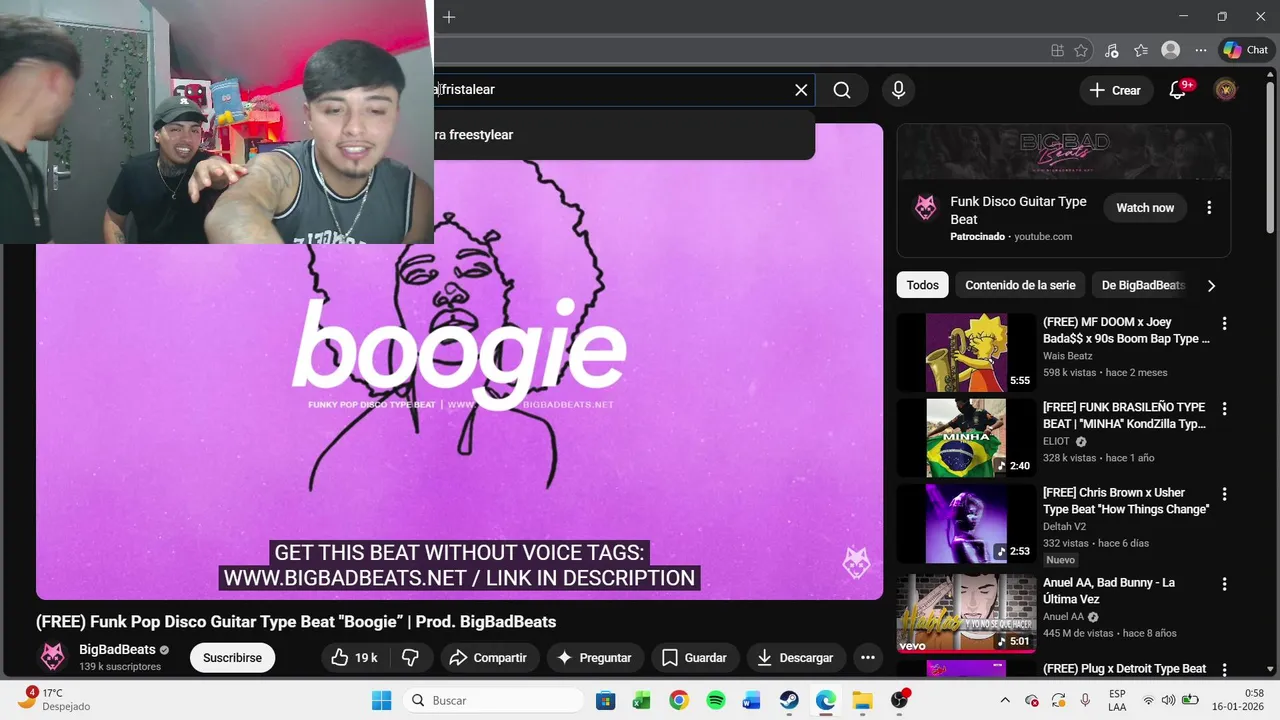This screenshot has width=1280, height=720.
Task: Open MF DOOM x Joey Bada$$ thumbnail
Action: (966, 352)
